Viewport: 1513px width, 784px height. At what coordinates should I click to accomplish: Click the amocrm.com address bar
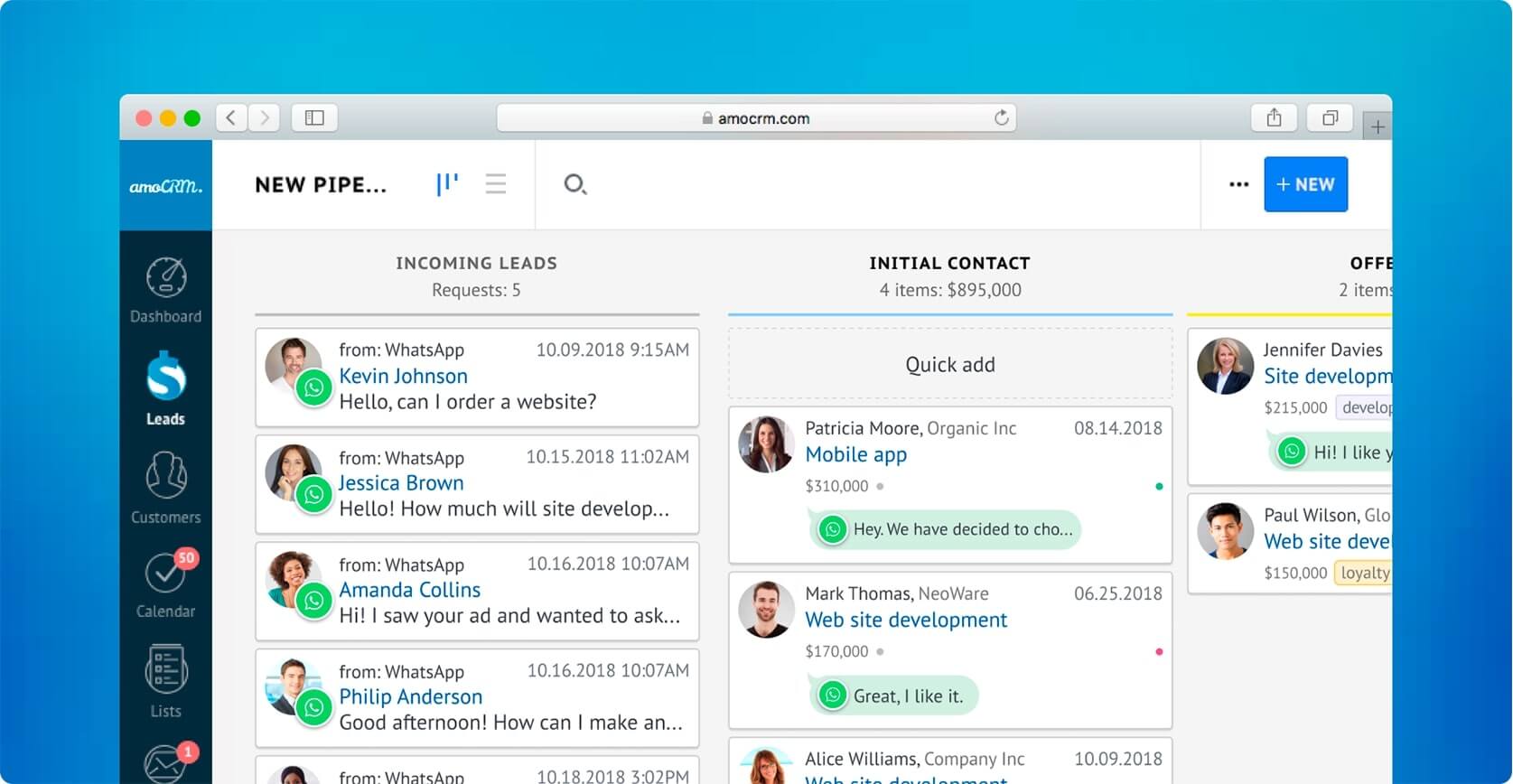tap(756, 118)
